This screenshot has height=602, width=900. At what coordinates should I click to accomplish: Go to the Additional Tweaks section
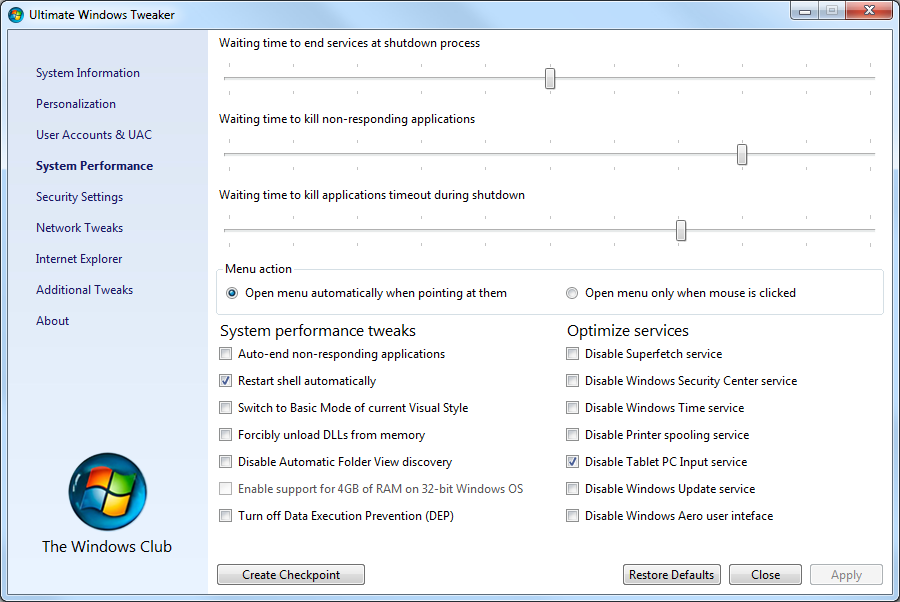(x=84, y=290)
